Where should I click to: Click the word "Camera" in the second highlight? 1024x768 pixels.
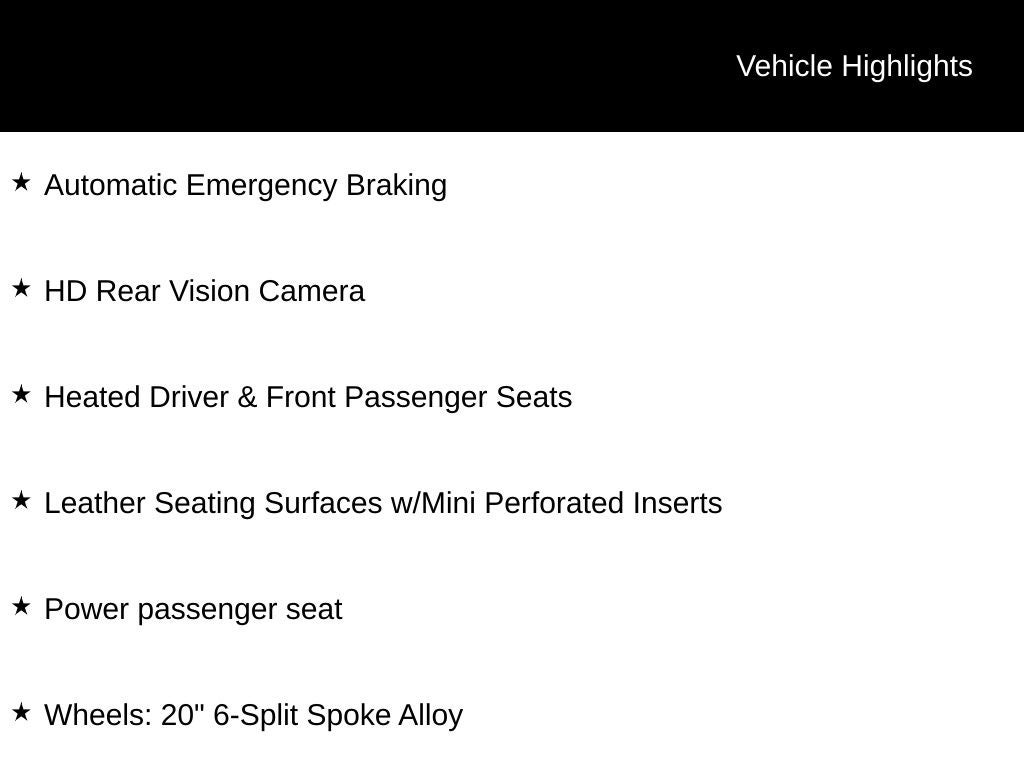[x=311, y=292]
